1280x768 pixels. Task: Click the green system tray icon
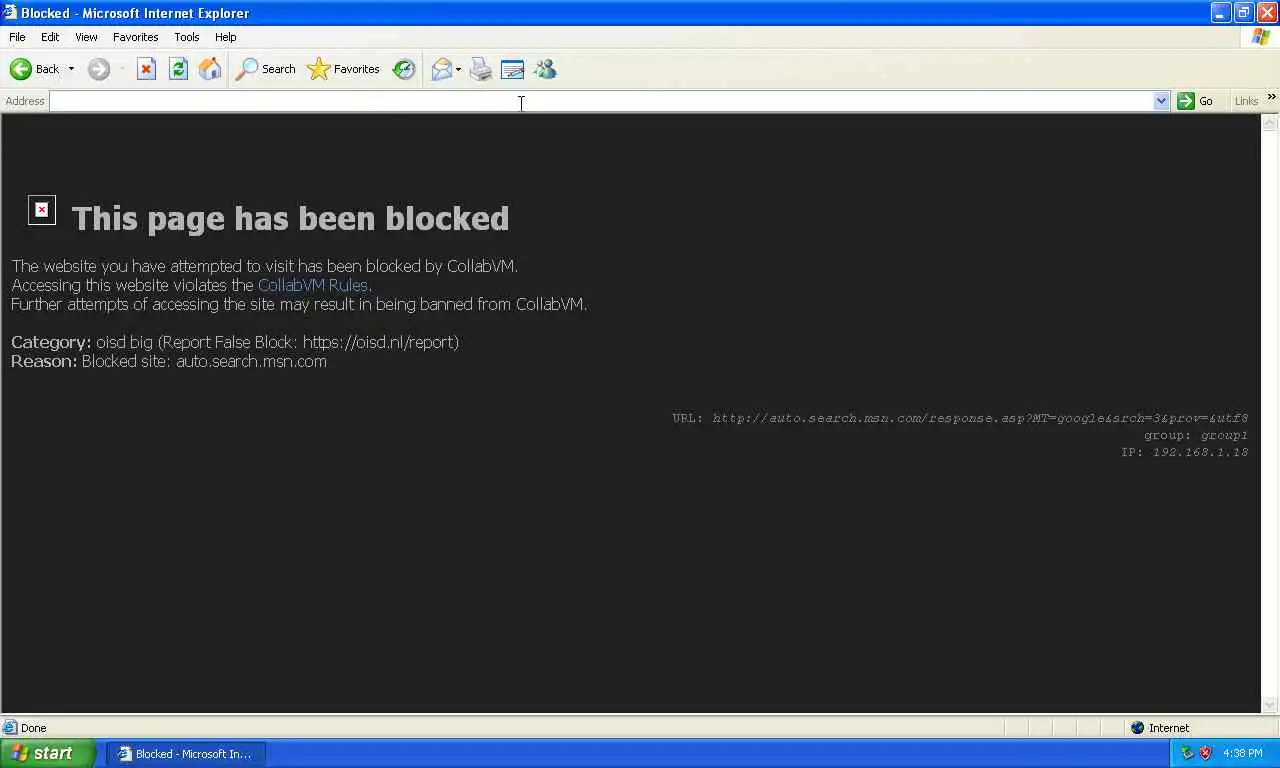pos(1187,753)
